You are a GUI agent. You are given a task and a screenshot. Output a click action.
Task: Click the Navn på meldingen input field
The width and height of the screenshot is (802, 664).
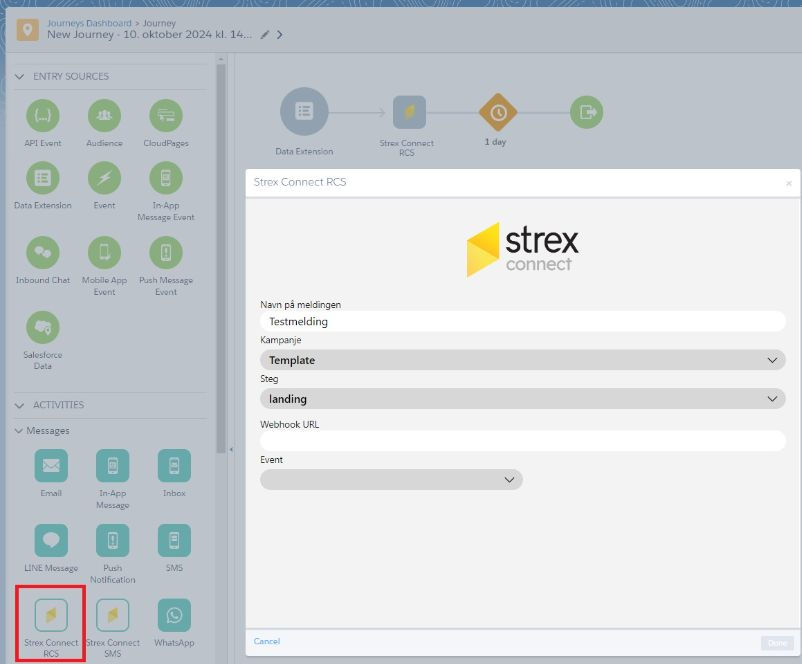coord(523,321)
